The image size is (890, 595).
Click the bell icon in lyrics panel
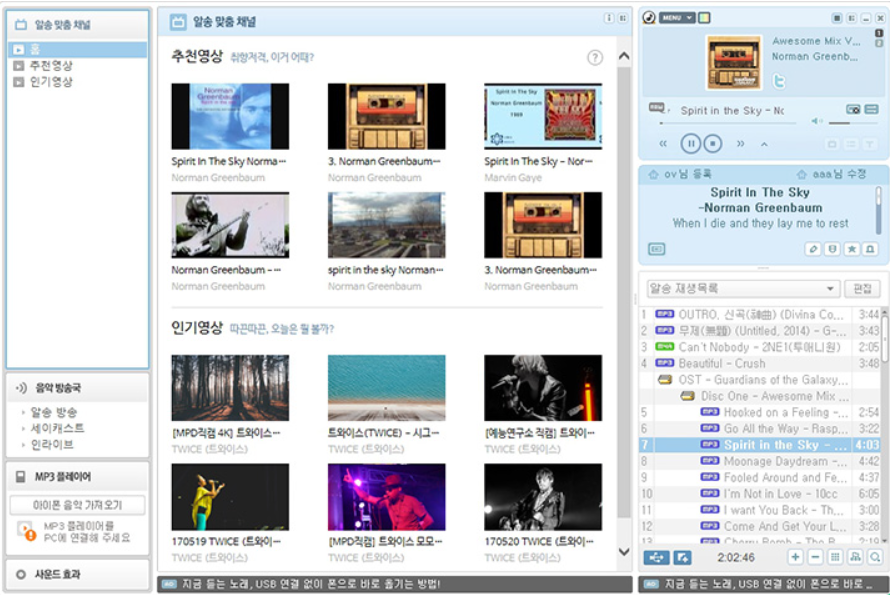(x=870, y=249)
